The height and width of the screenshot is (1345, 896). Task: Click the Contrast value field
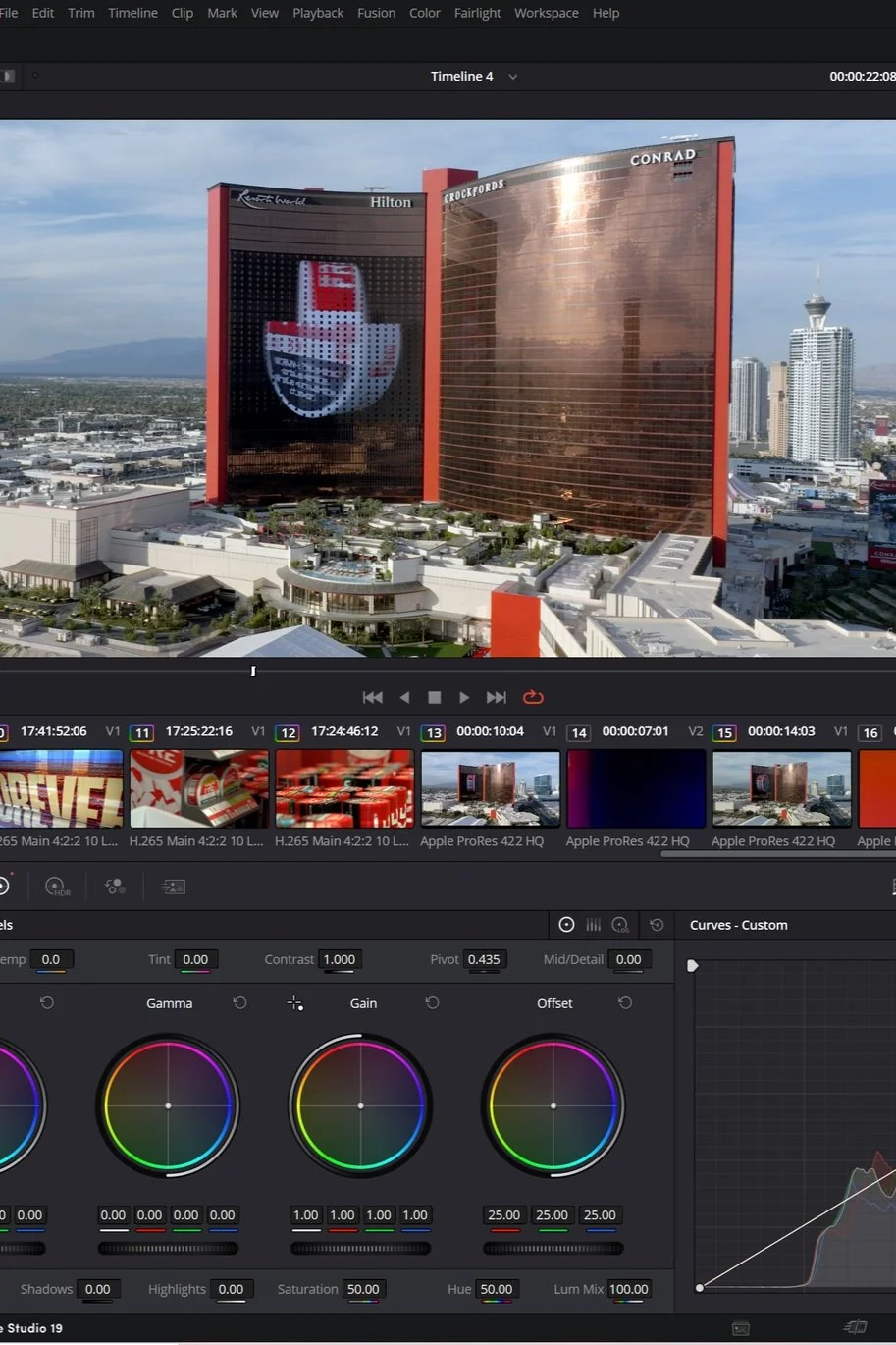click(x=340, y=959)
